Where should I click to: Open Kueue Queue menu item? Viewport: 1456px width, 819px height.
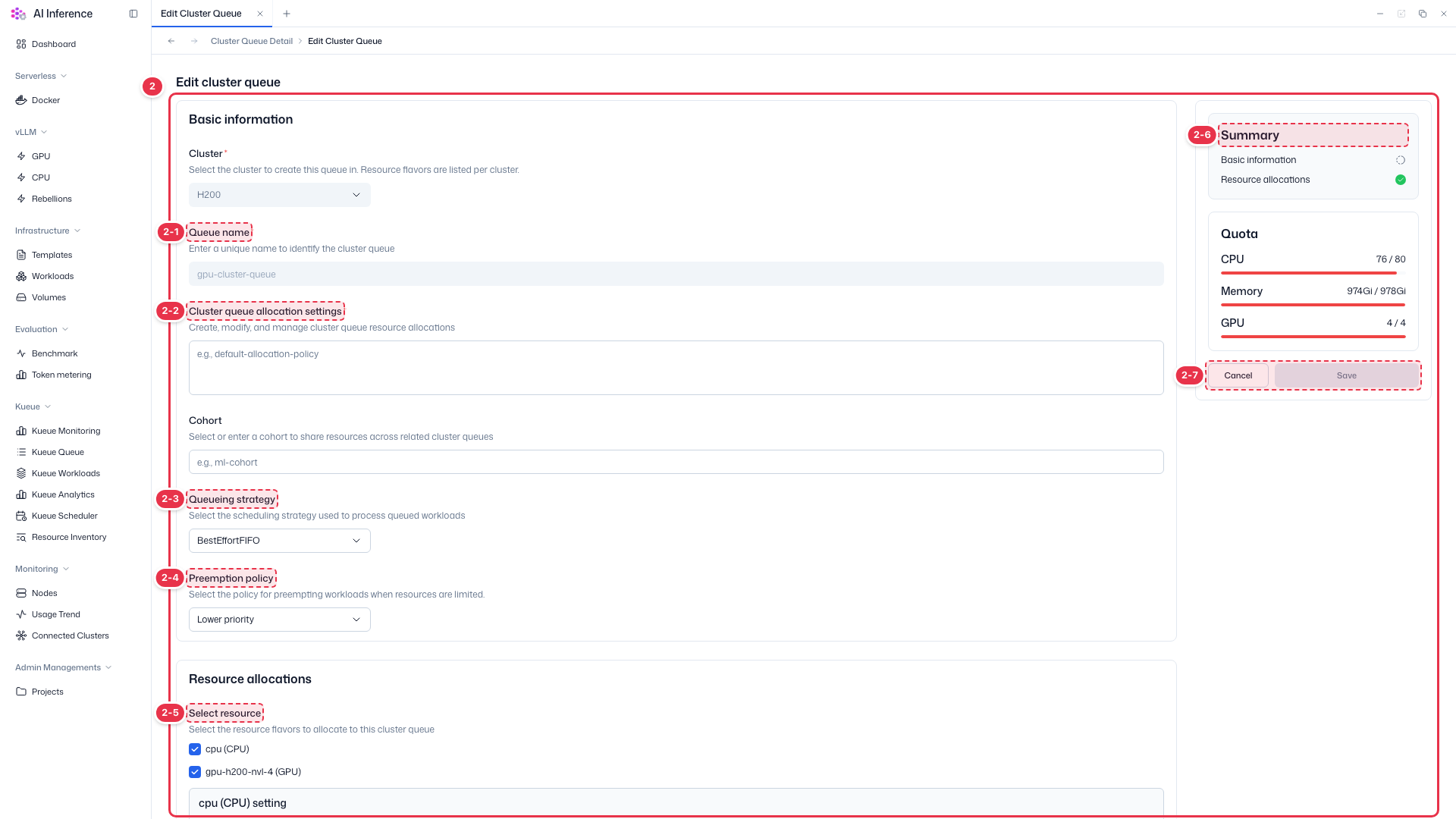[58, 452]
